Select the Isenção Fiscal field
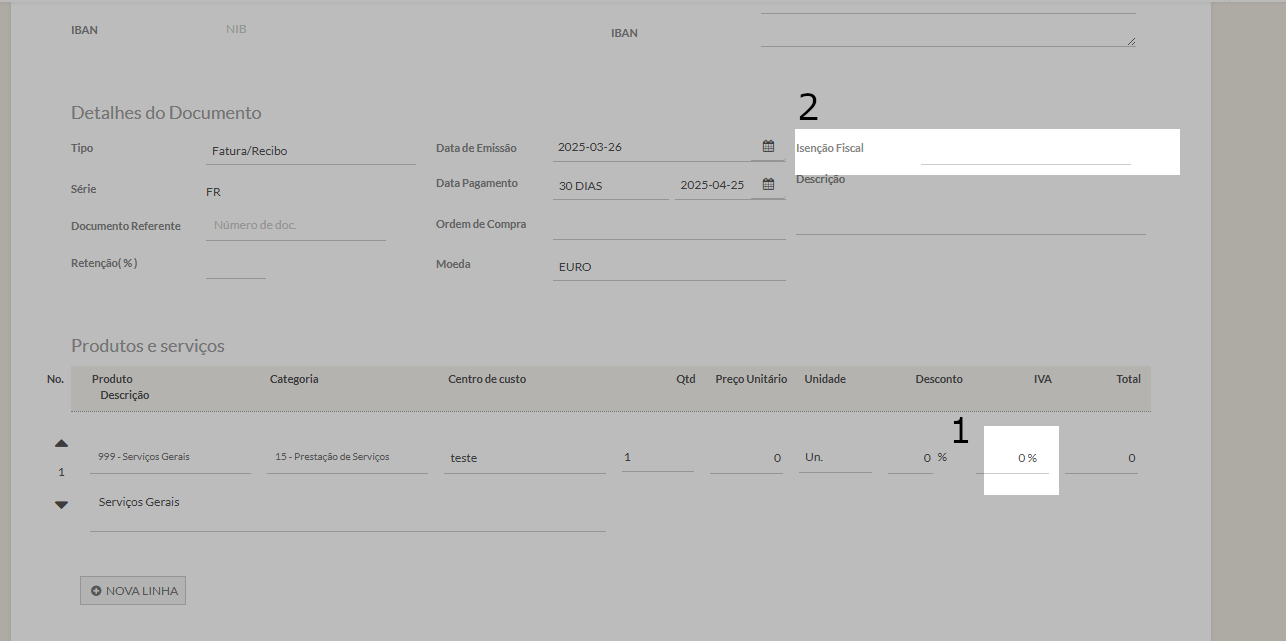The image size is (1286, 641). pos(1024,151)
